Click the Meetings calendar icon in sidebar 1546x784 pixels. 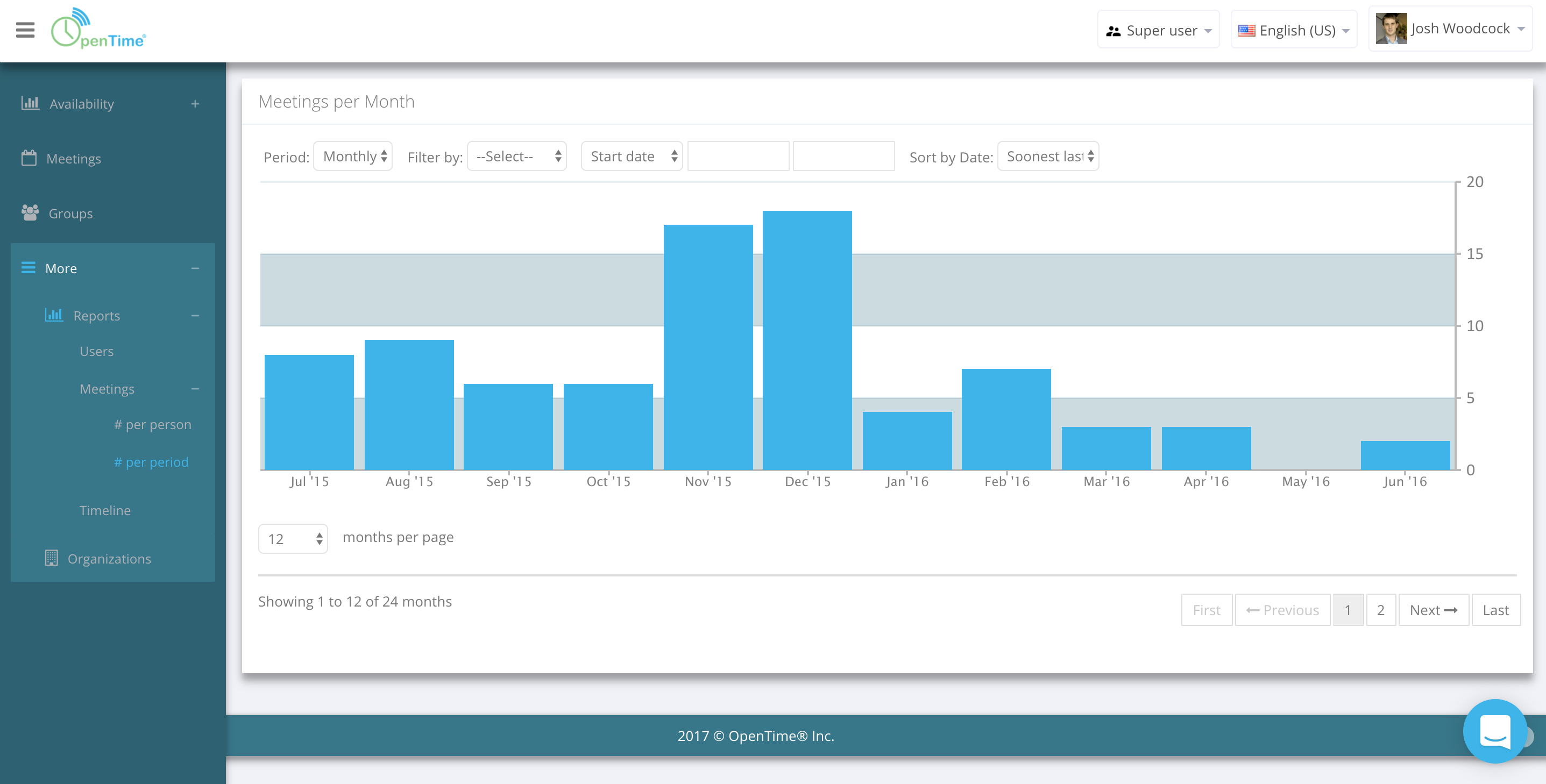pos(29,158)
